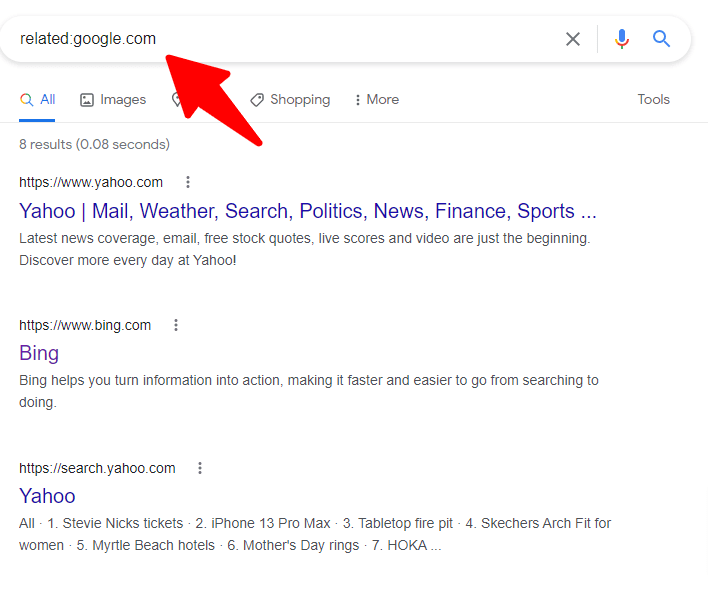The width and height of the screenshot is (708, 594).
Task: Switch to the Images tab
Action: (x=113, y=100)
